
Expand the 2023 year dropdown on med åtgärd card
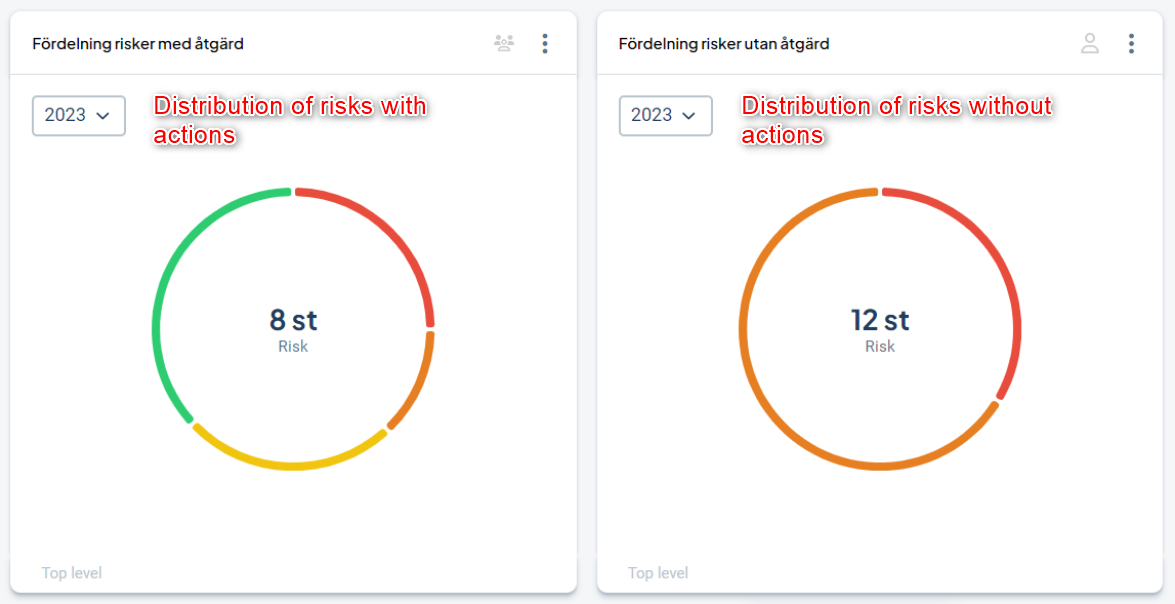pos(79,115)
